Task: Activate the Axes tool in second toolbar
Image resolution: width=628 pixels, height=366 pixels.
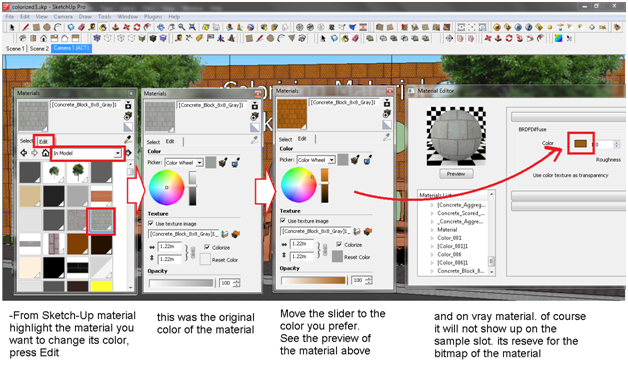Action: 221,38
